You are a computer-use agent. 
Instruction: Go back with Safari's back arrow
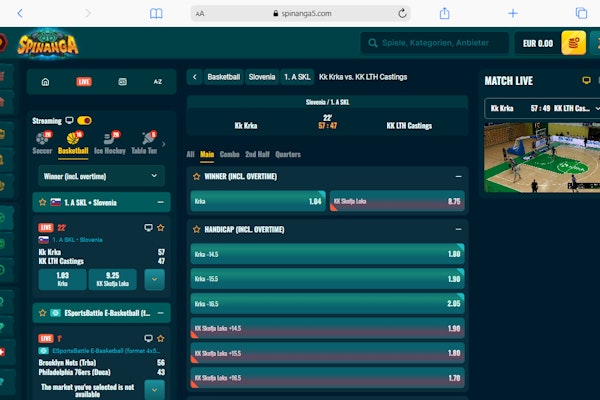click(20, 13)
